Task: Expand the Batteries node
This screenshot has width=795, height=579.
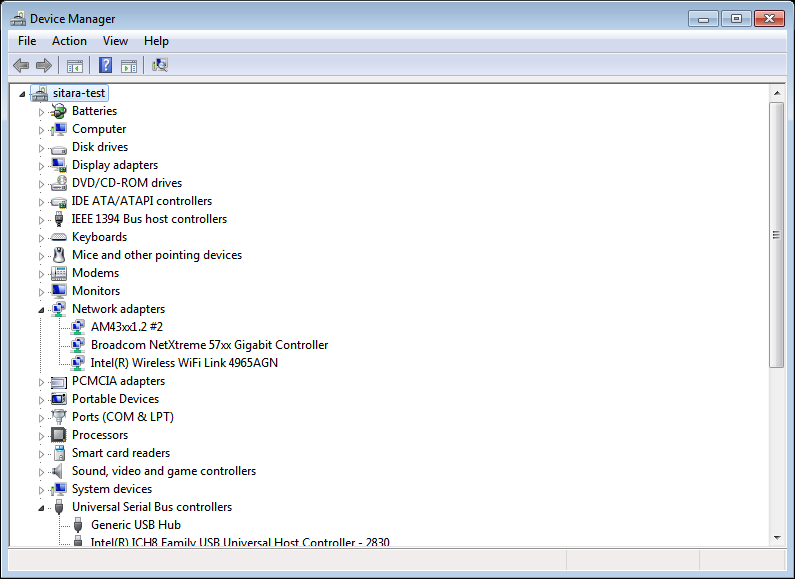Action: pyautogui.click(x=42, y=112)
